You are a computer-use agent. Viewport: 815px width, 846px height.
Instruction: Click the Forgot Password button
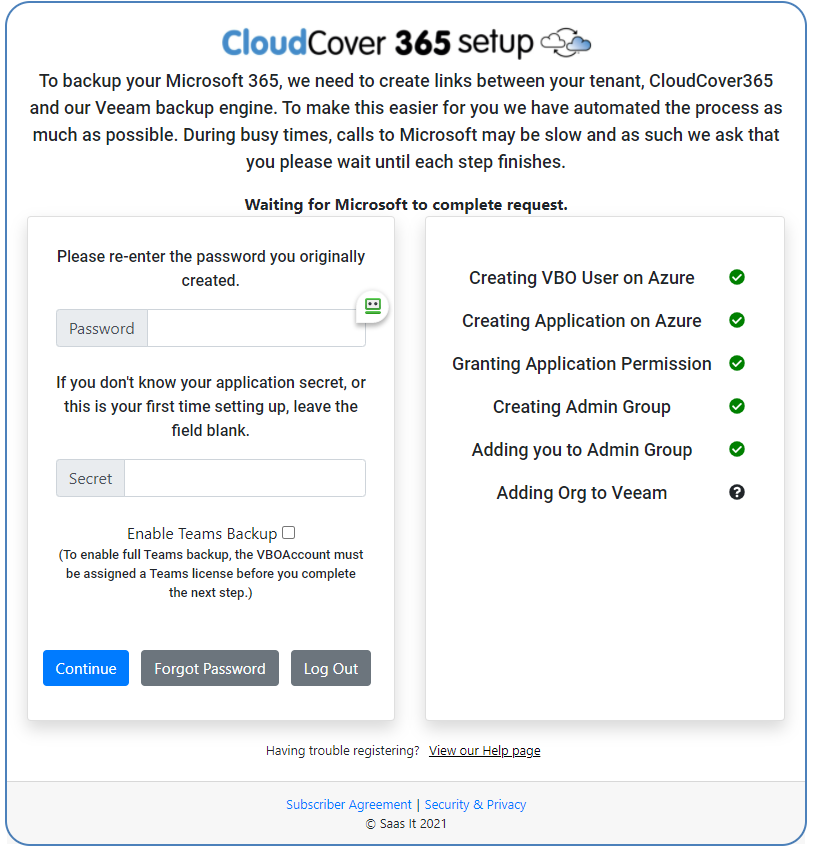(210, 668)
